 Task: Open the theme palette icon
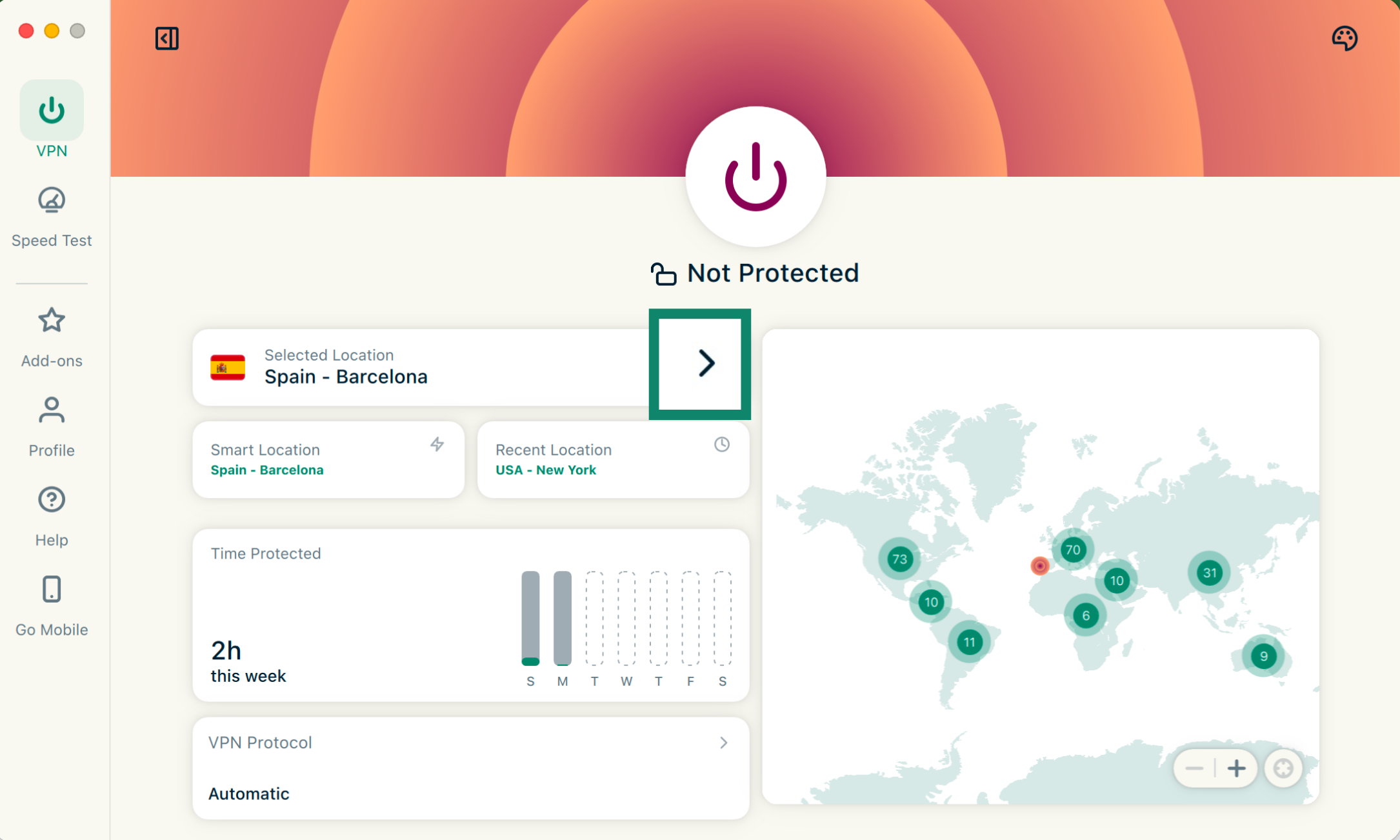[1345, 39]
